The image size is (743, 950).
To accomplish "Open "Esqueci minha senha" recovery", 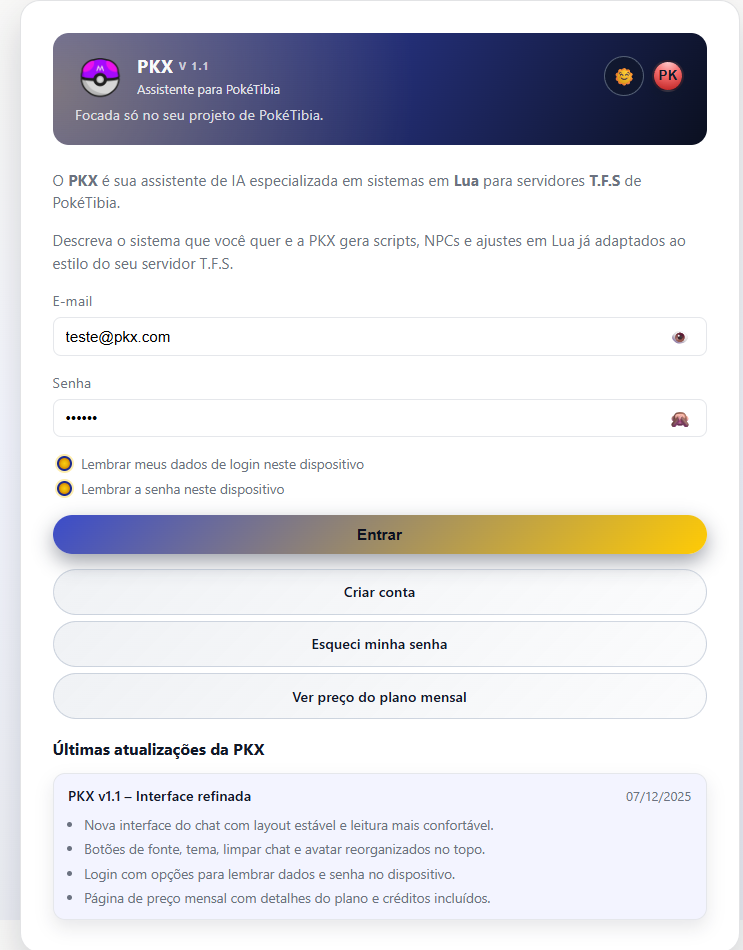I will pyautogui.click(x=379, y=644).
